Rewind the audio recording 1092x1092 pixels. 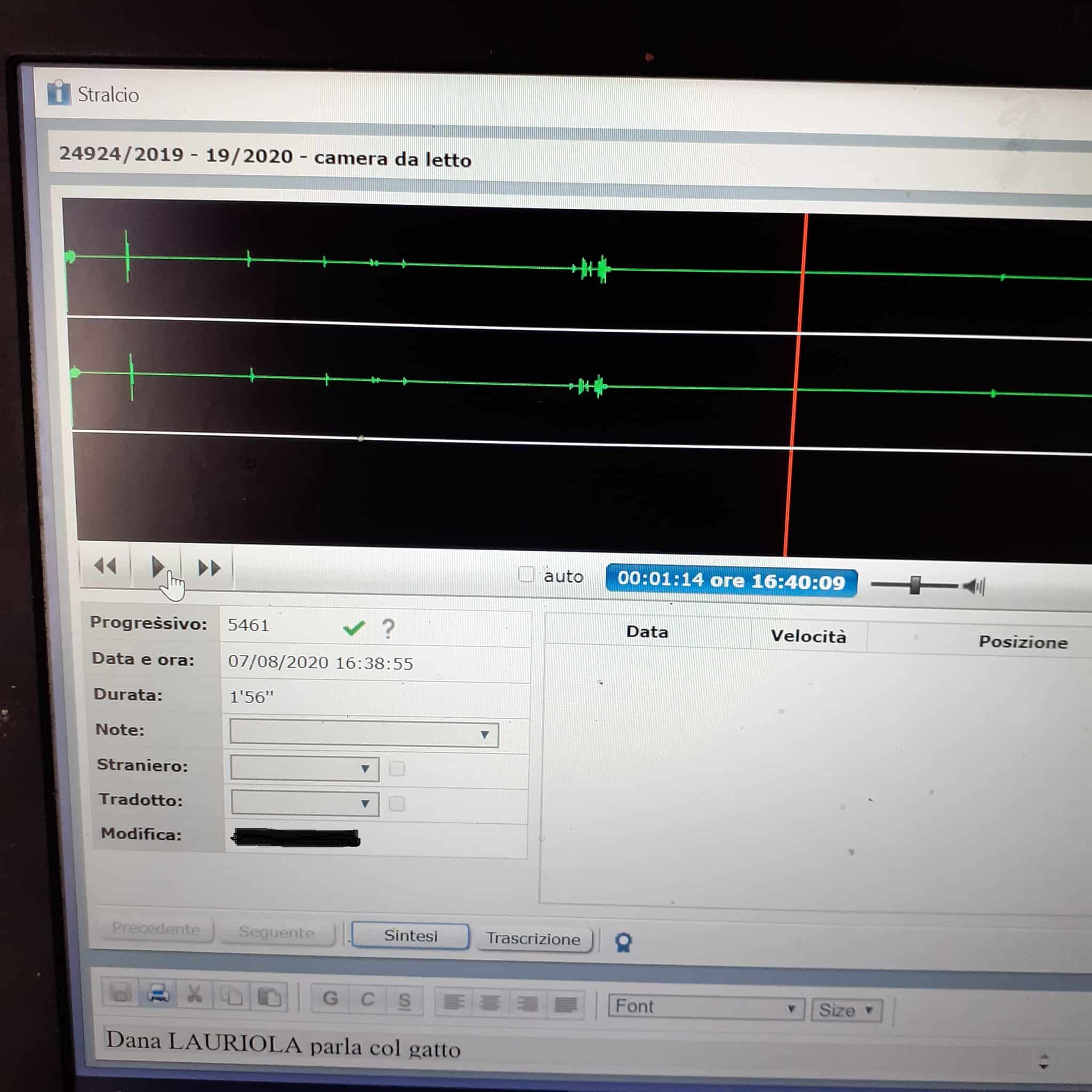click(x=106, y=566)
